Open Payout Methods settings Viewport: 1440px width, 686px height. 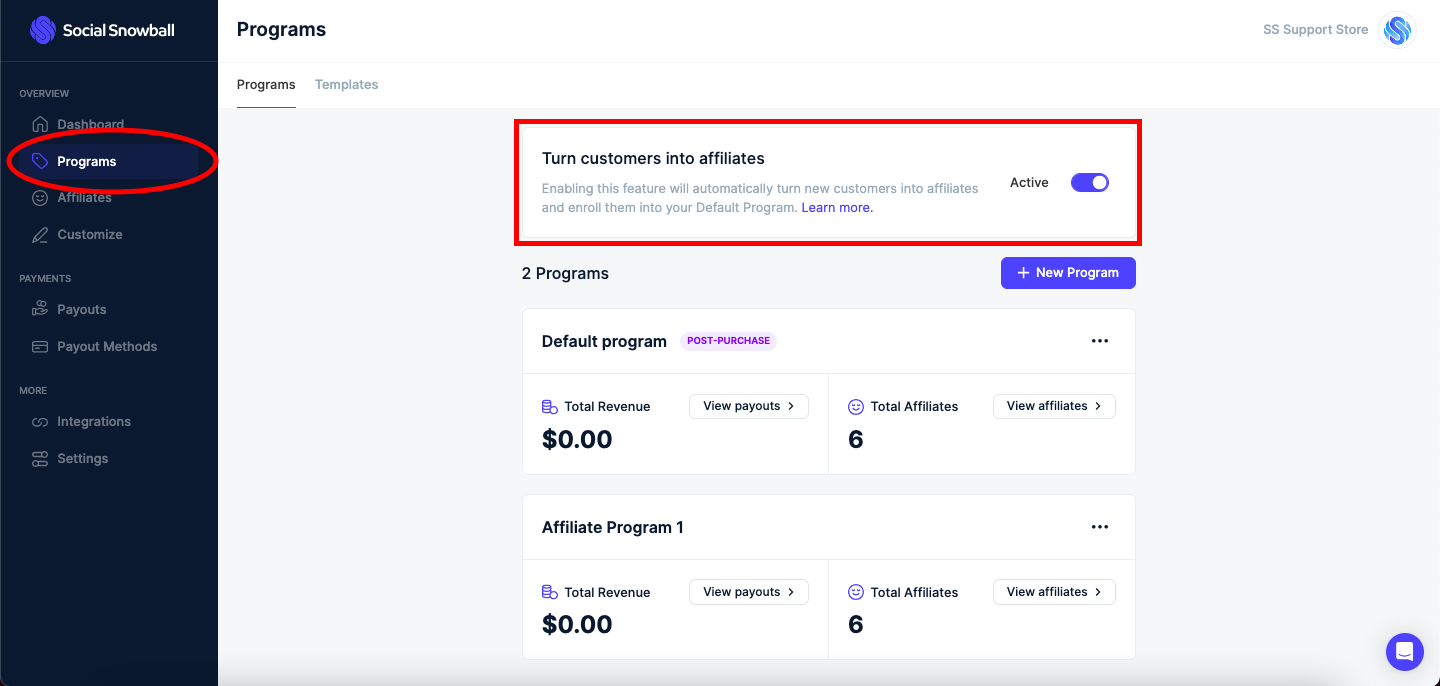pos(107,346)
